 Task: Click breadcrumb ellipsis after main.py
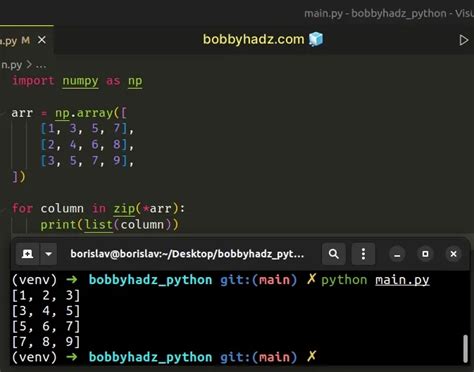[x=41, y=65]
